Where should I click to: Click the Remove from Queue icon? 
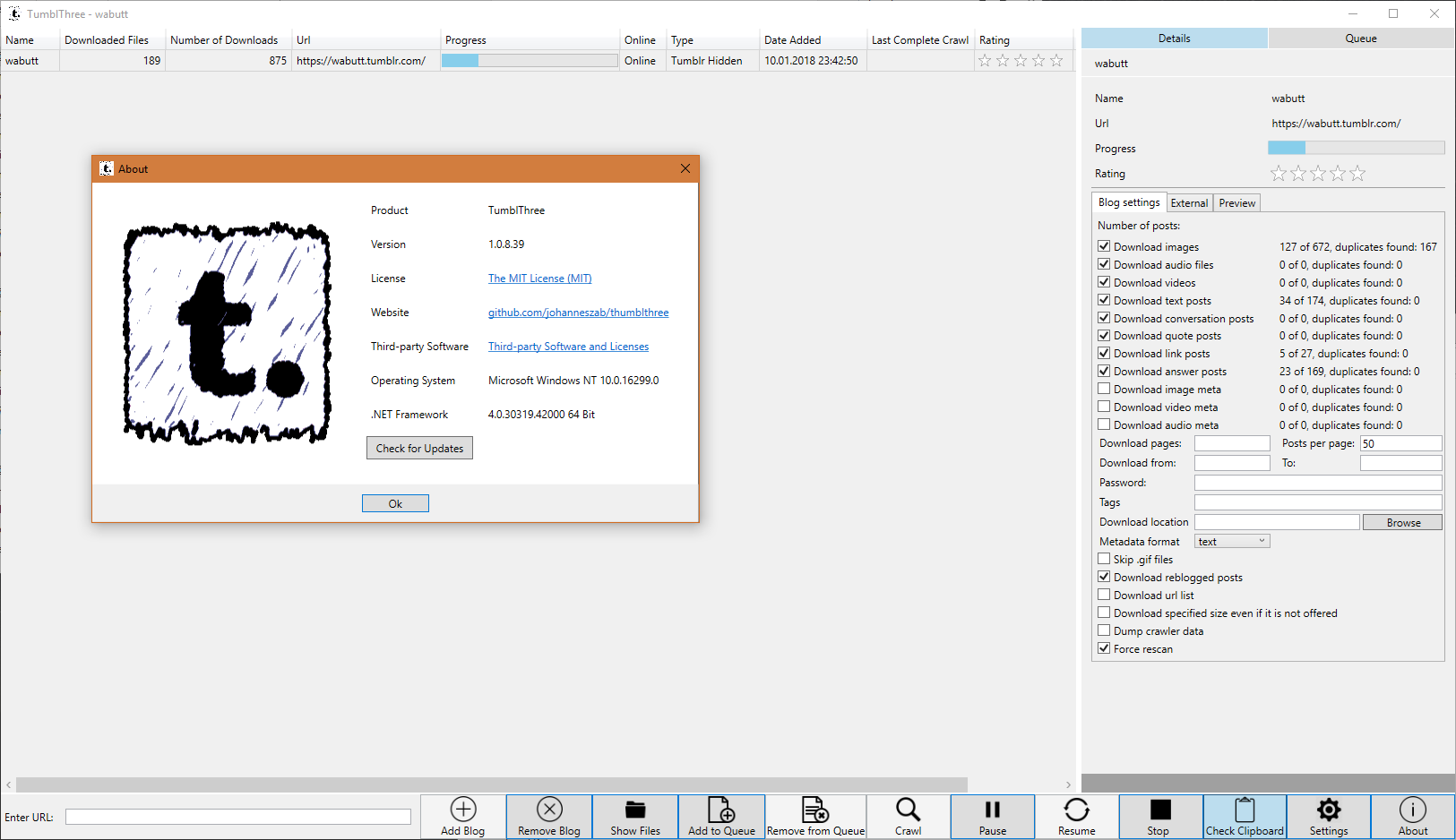click(815, 810)
